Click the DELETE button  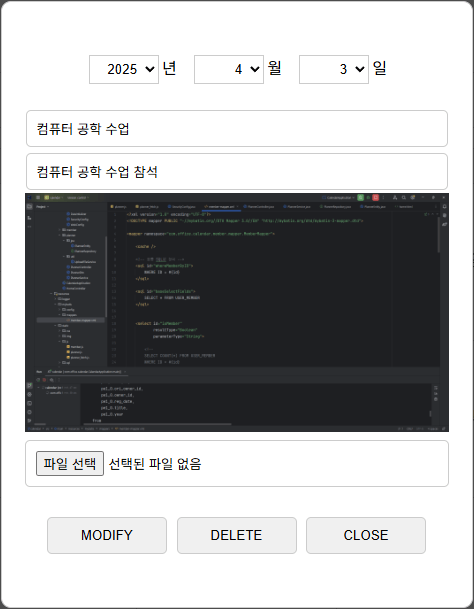[x=237, y=535]
